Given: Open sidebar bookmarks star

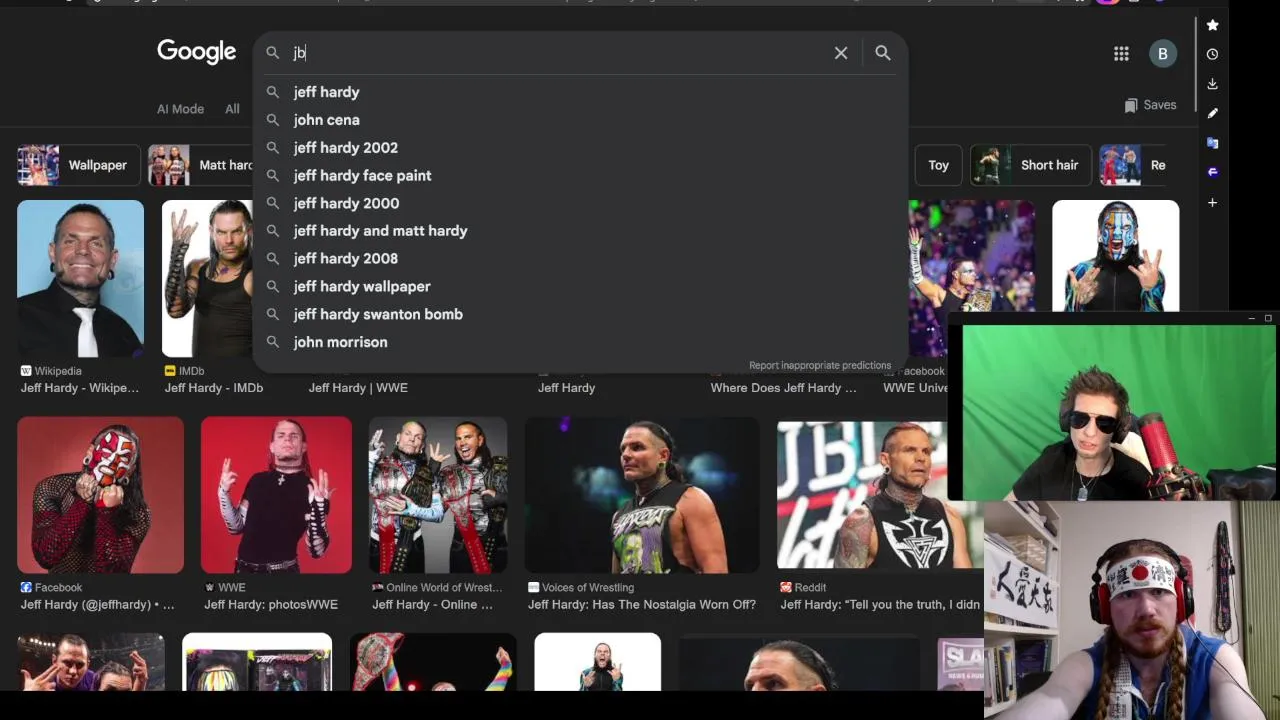Looking at the screenshot, I should [x=1212, y=25].
